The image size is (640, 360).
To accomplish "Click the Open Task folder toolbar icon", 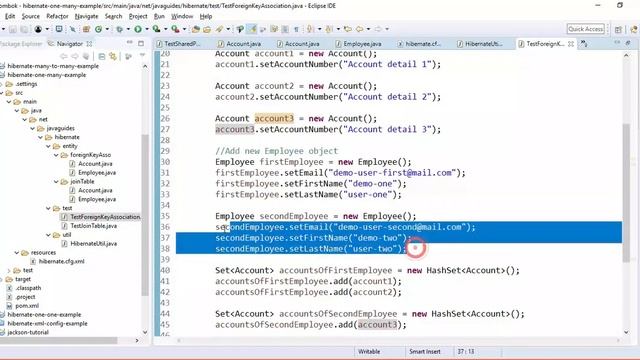I will click(207, 29).
